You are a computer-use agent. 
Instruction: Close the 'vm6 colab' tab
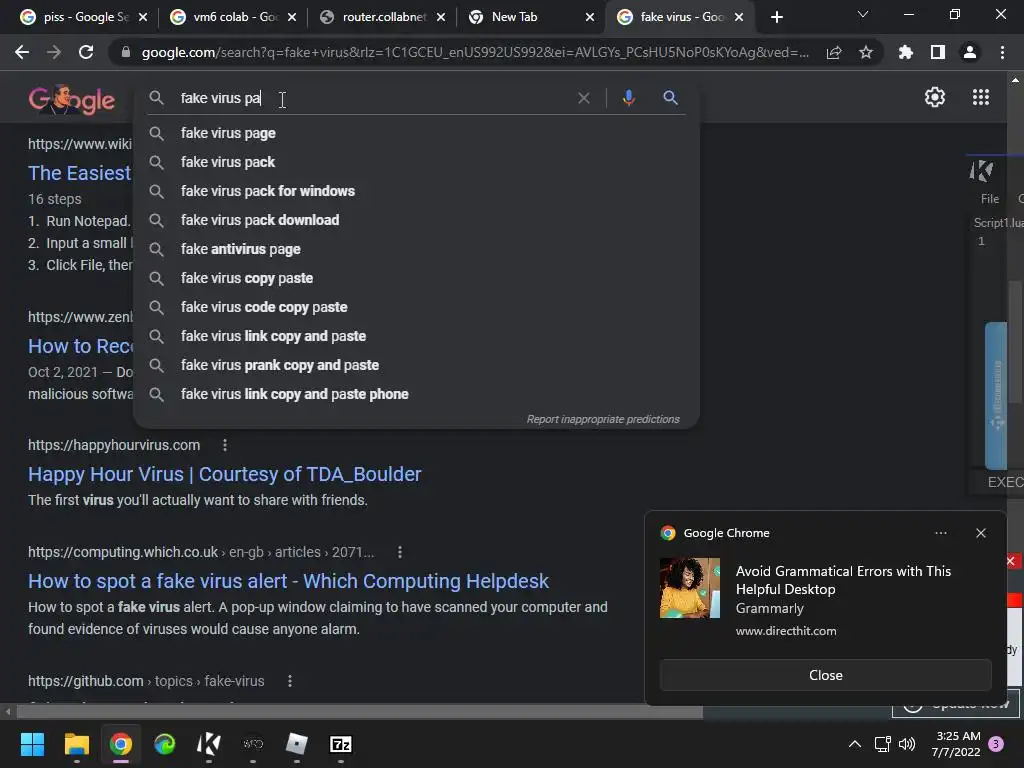292,17
